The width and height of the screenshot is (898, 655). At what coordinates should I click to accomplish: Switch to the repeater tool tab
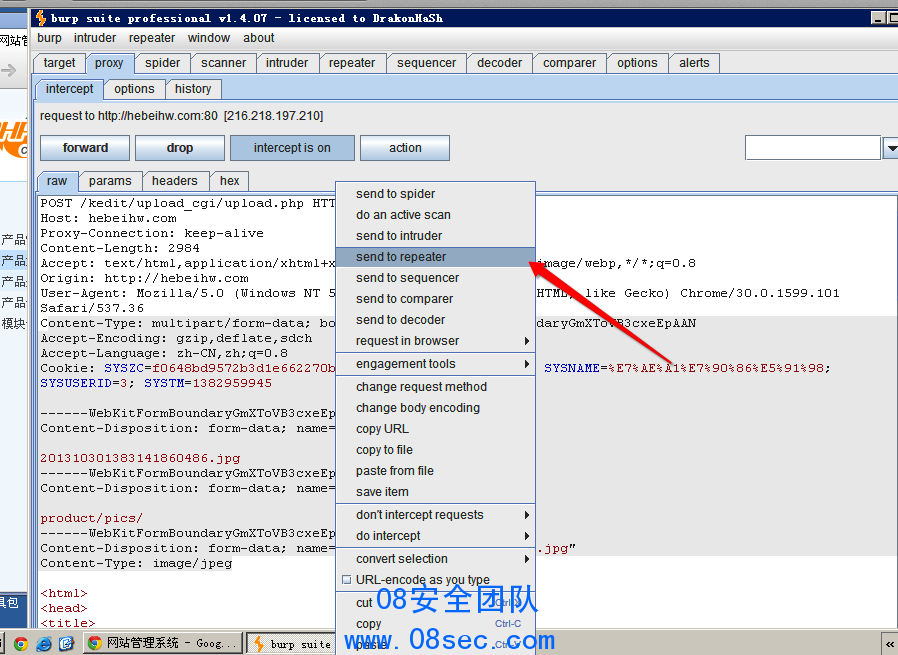(x=352, y=63)
